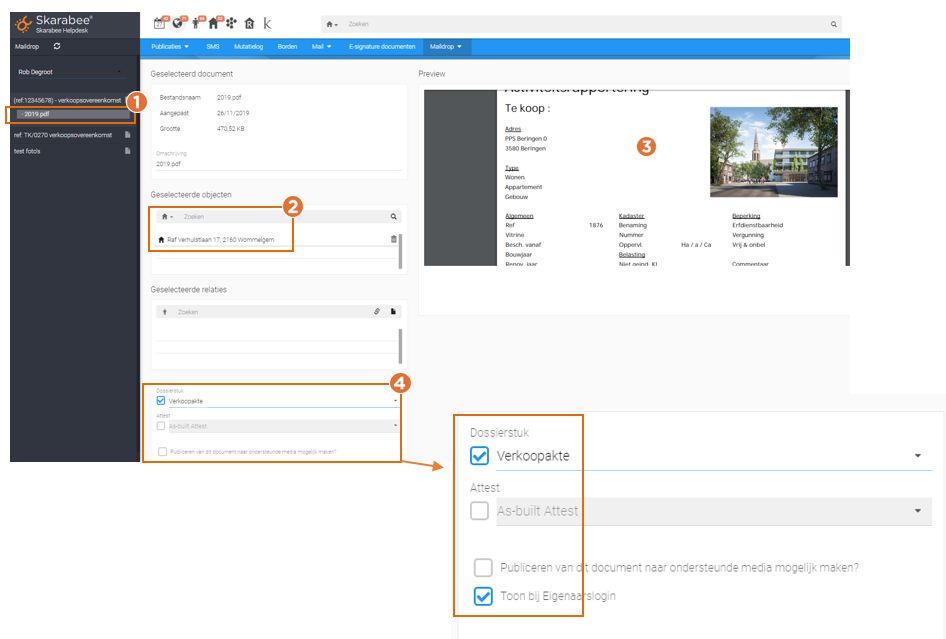
Task: Click document icon beside ref: TK/0270 verkoopsovereenkomst
Action: pyautogui.click(x=127, y=135)
